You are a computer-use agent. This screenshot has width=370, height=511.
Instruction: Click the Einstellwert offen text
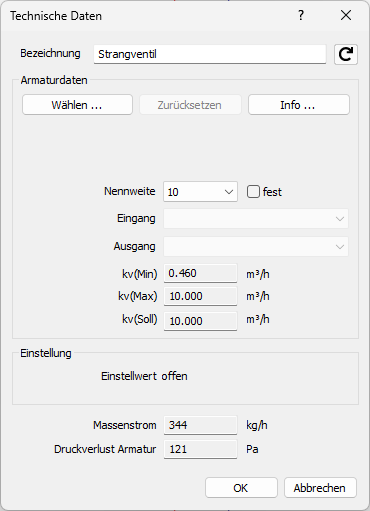[x=144, y=376]
